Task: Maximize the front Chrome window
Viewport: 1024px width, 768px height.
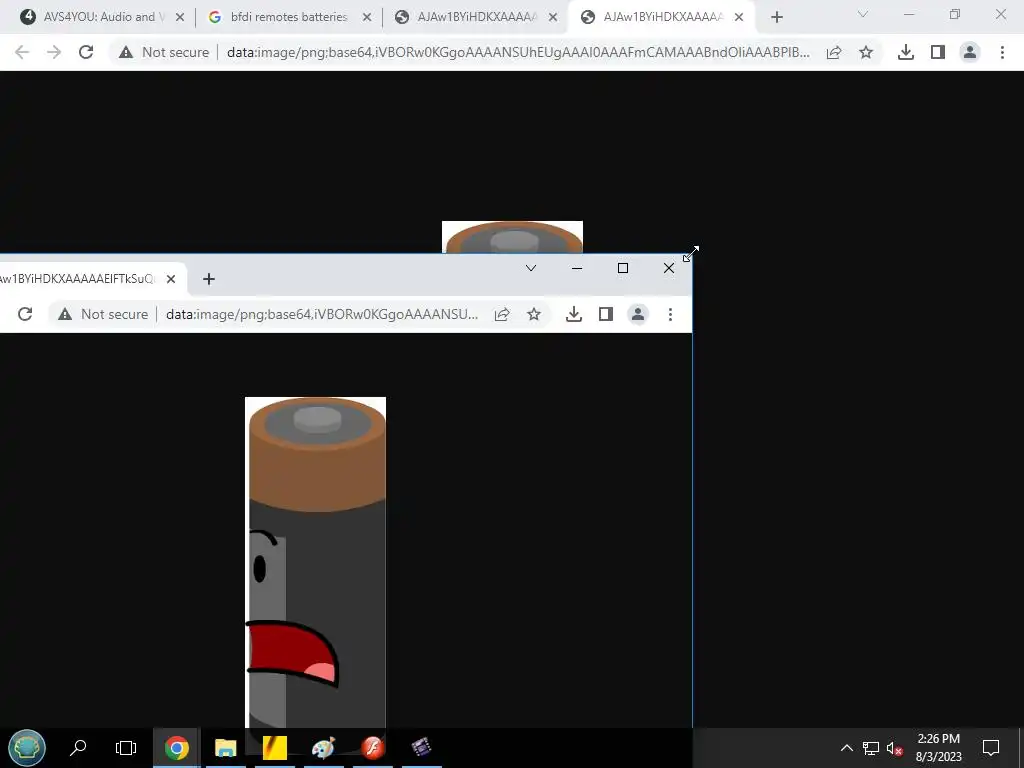Action: 623,268
